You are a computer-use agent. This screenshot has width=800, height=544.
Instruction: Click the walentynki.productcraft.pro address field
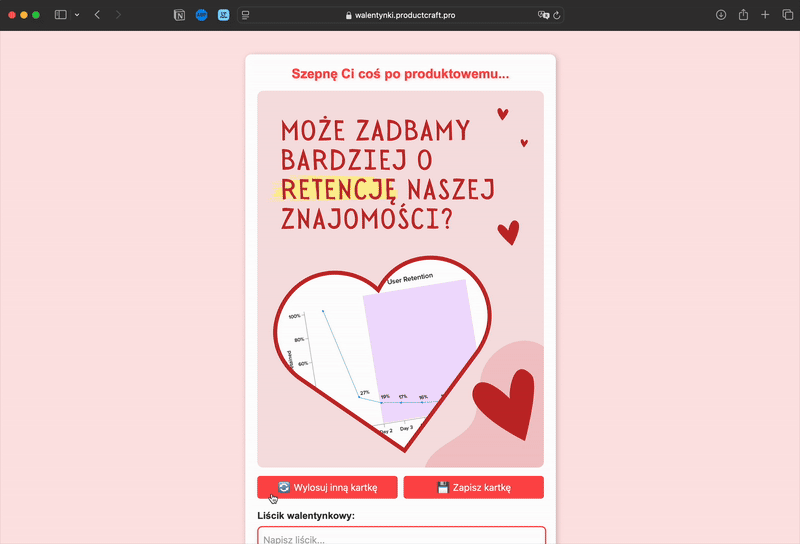pos(401,15)
